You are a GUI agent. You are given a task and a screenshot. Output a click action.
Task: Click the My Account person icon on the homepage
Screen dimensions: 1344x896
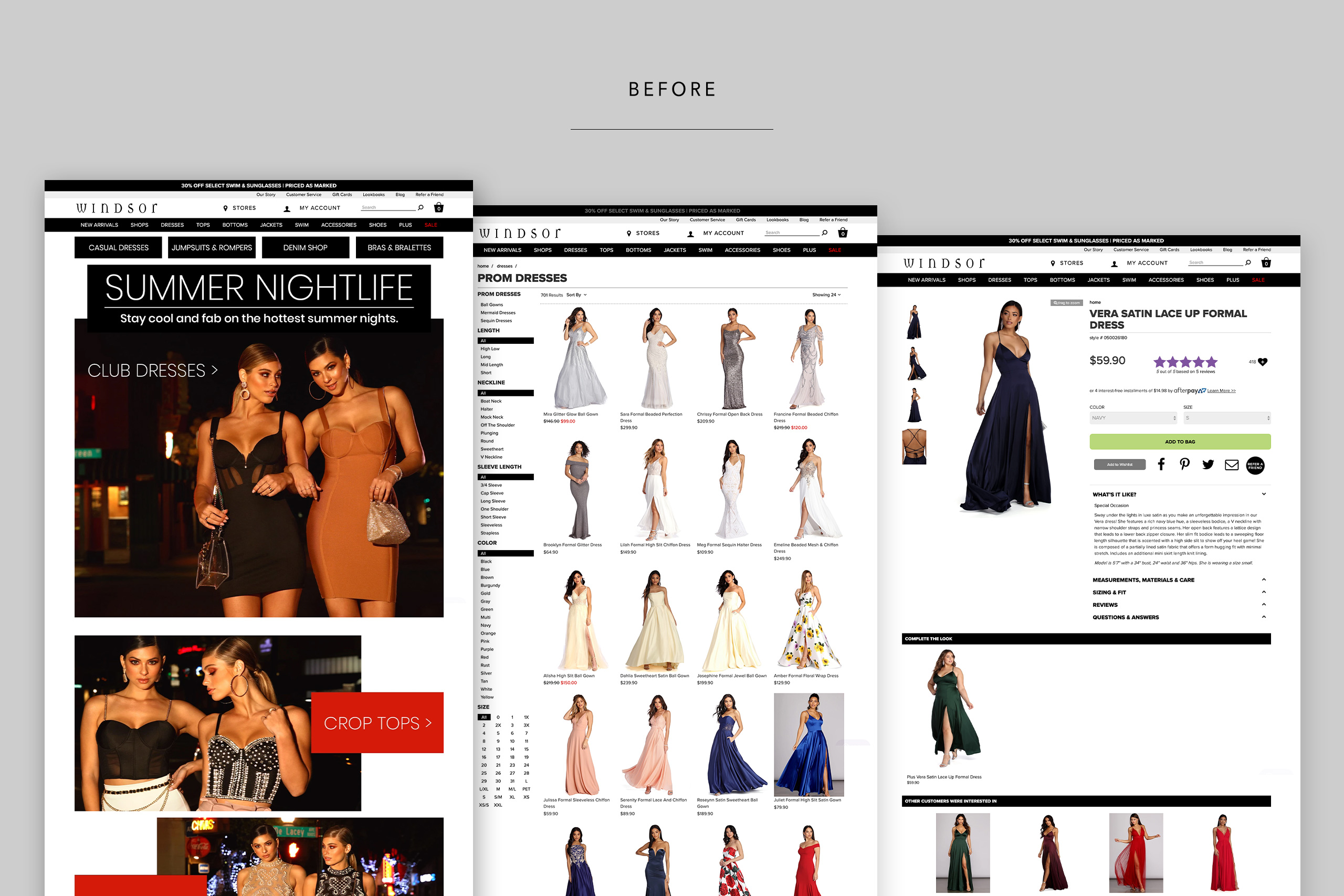[x=287, y=209]
